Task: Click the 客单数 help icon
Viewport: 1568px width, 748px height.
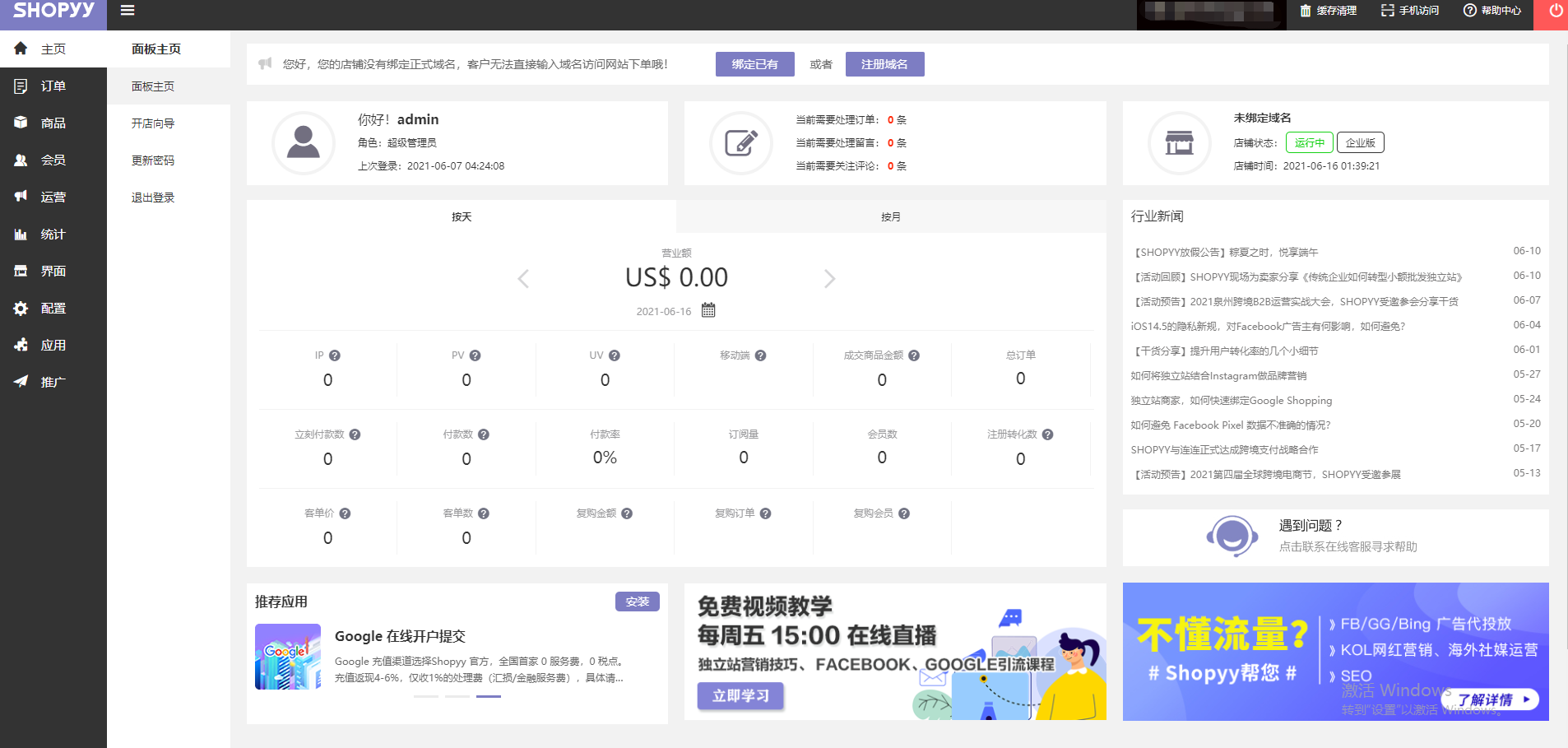Action: click(484, 513)
